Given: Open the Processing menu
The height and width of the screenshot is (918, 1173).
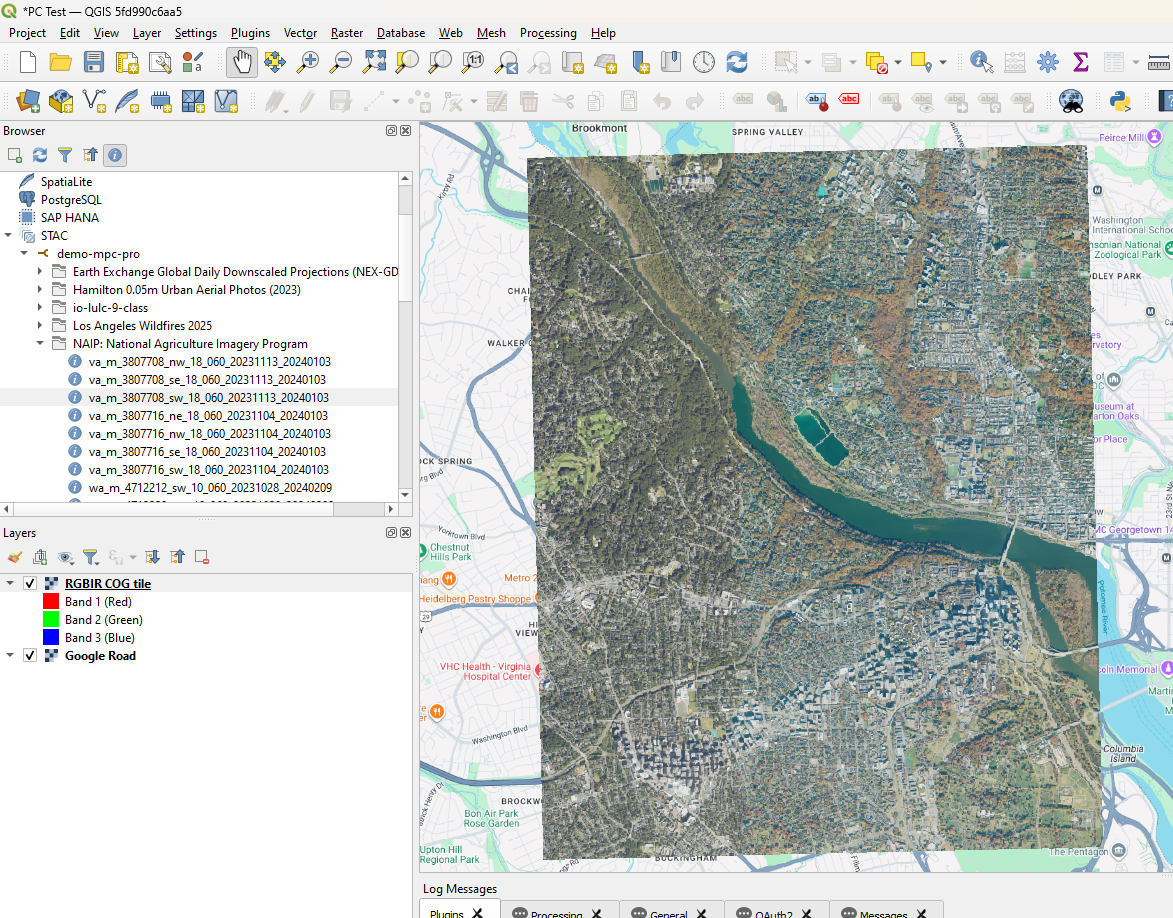Looking at the screenshot, I should 547,33.
